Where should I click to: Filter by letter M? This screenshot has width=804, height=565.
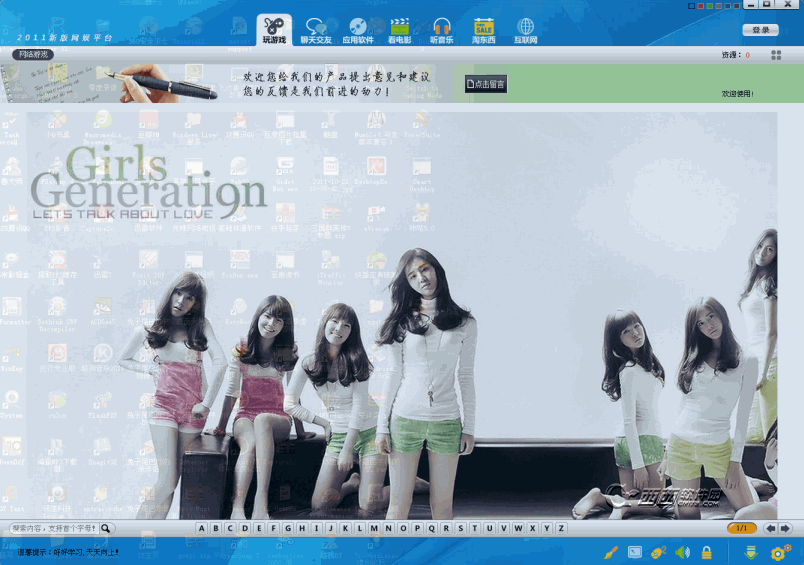click(x=374, y=528)
